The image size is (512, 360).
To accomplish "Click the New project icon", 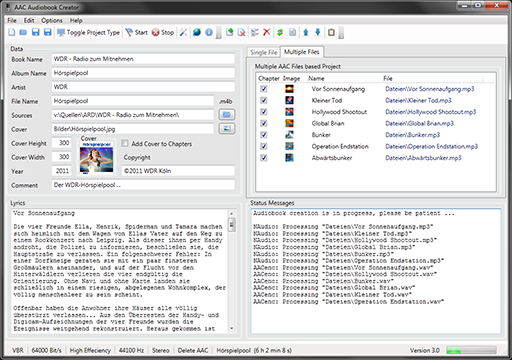I will [x=12, y=32].
